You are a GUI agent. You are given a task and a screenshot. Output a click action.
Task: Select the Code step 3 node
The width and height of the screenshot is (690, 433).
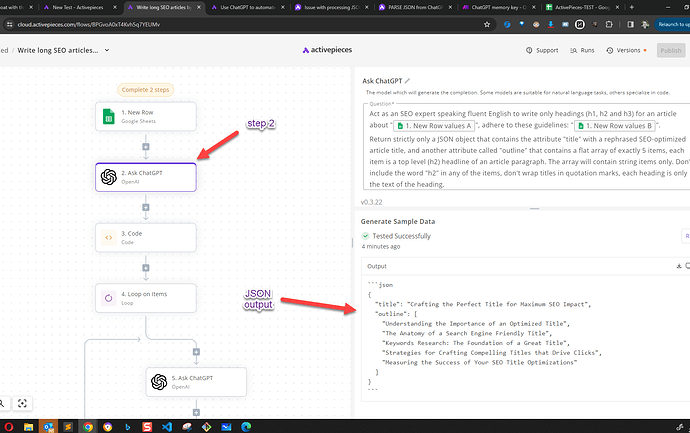pyautogui.click(x=146, y=238)
